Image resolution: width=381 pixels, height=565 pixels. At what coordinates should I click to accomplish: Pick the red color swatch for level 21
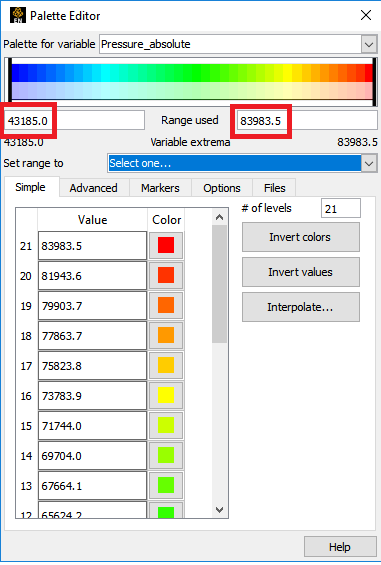pos(166,245)
